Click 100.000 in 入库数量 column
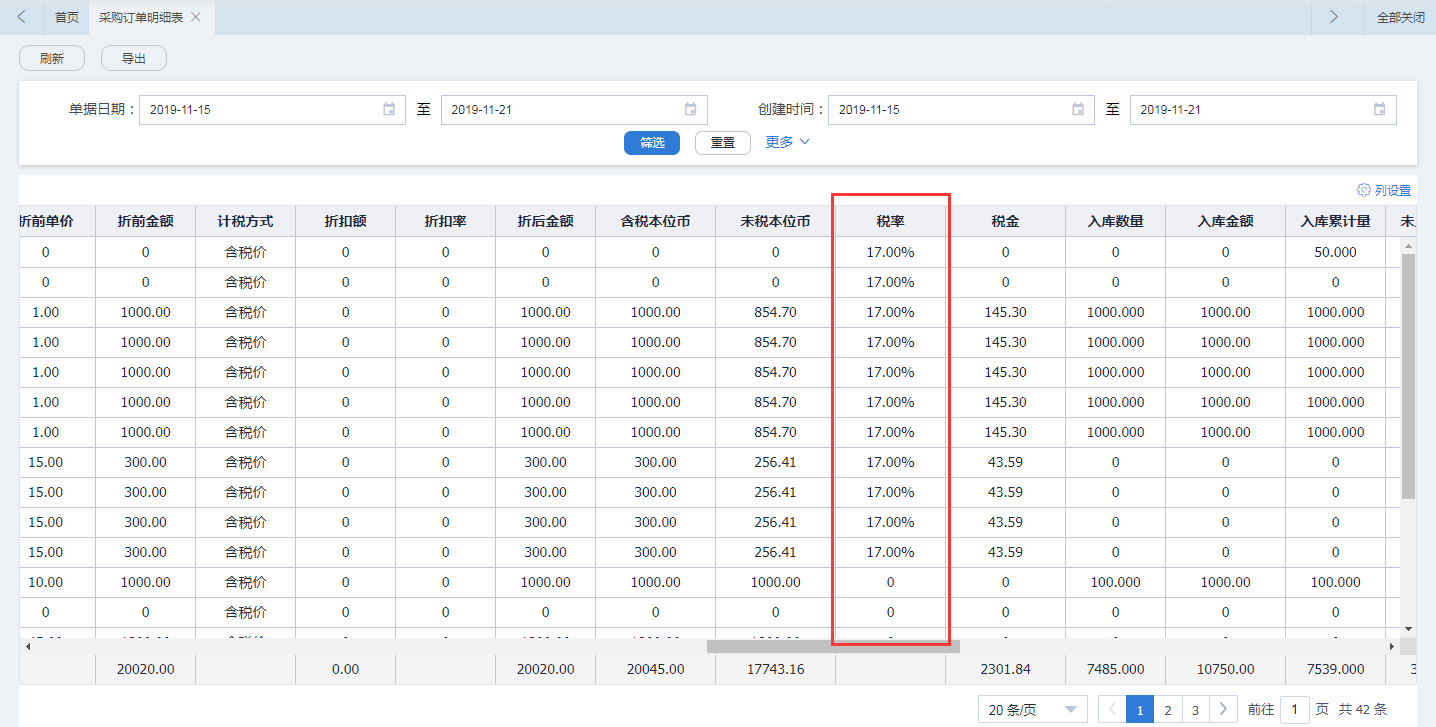 tap(1116, 582)
